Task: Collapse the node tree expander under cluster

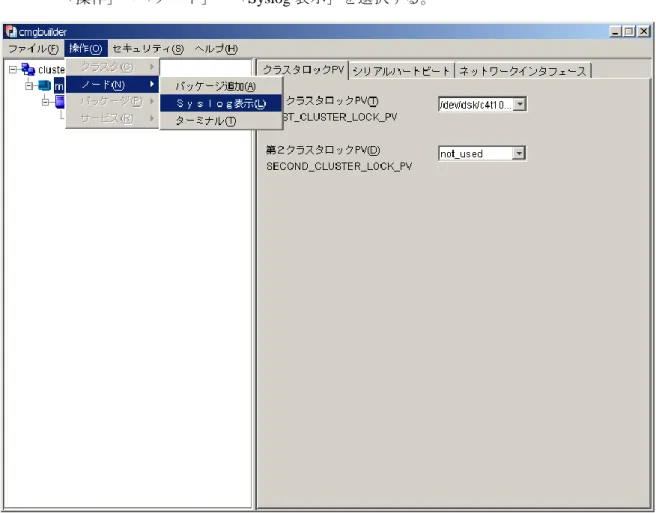Action: click(29, 86)
